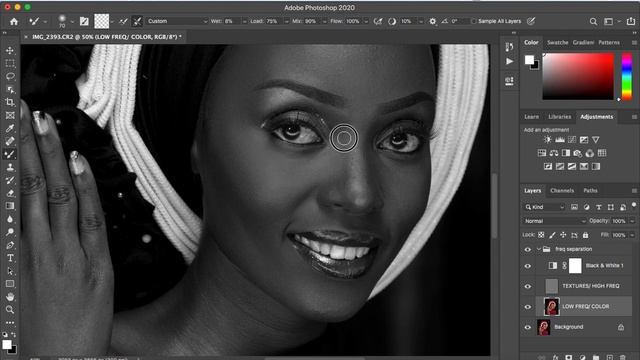The width and height of the screenshot is (640, 360).
Task: Open the brush settings gear icon
Action: 433,21
